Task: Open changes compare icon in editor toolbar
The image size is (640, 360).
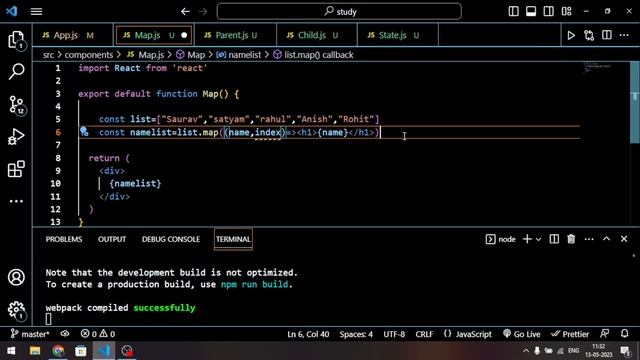Action: point(589,36)
